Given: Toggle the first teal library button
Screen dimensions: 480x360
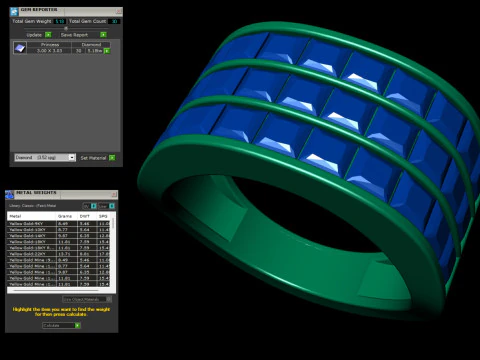Looking at the screenshot, I should click(94, 206).
